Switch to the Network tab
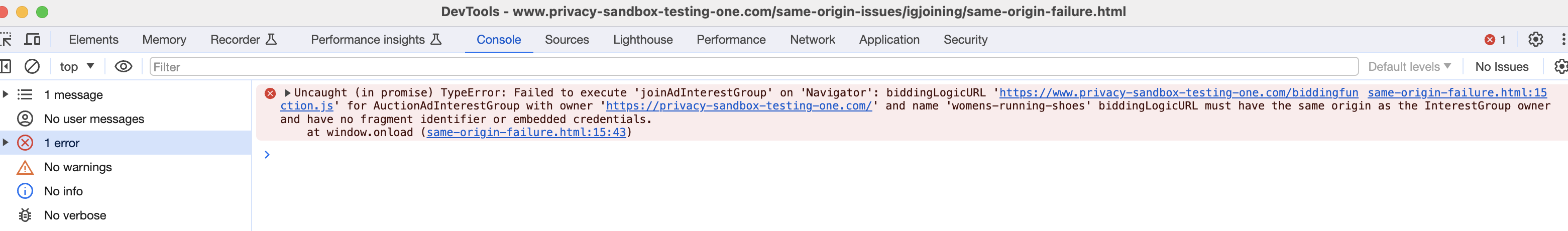1568x231 pixels. pyautogui.click(x=812, y=40)
